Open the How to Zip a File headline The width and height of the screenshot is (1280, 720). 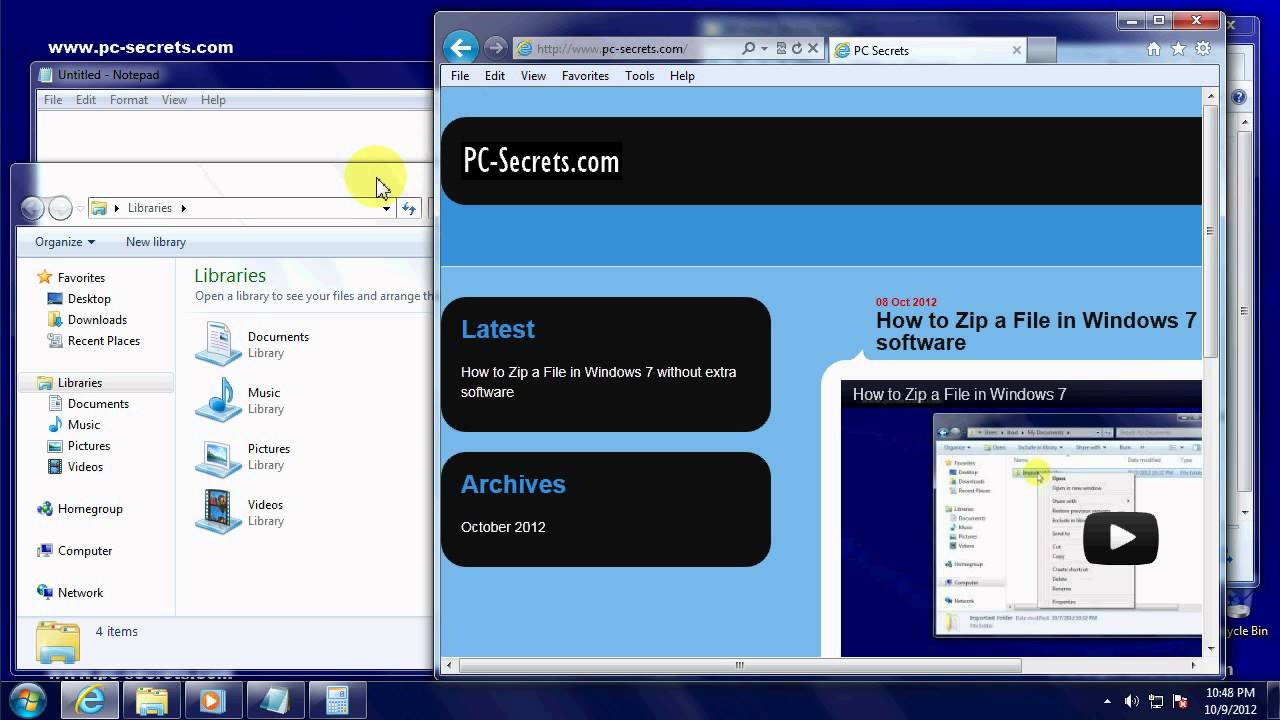1038,331
